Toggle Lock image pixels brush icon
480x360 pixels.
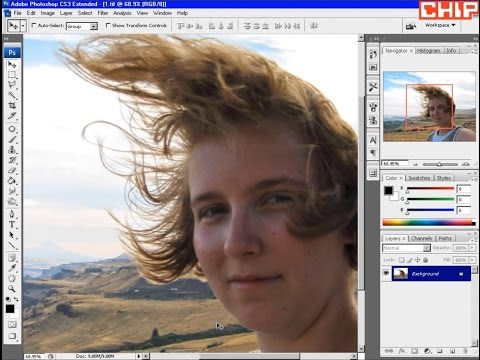[x=410, y=260]
